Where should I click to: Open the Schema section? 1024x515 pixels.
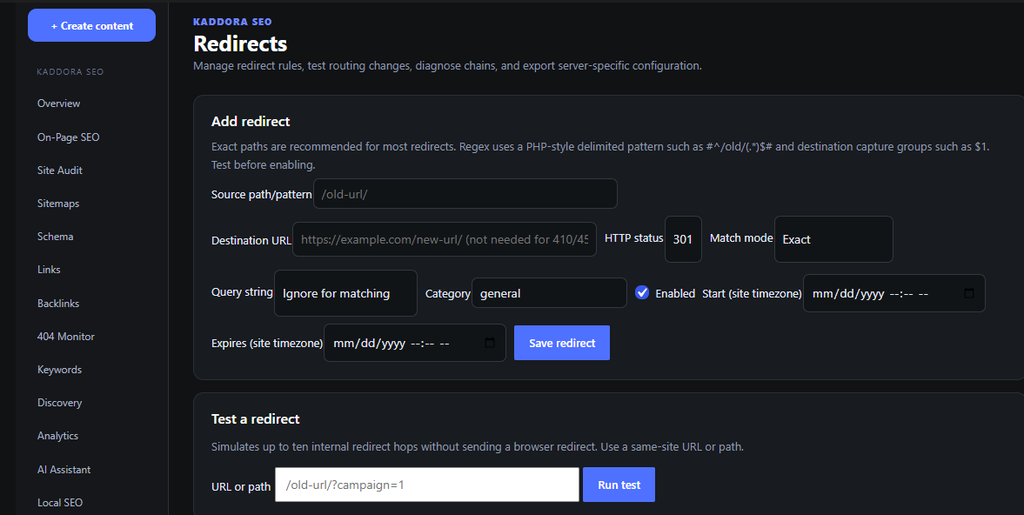point(55,236)
